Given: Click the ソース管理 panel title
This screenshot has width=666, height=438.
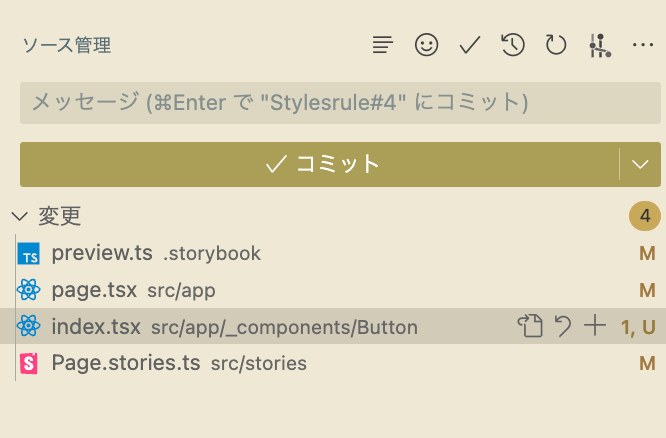Looking at the screenshot, I should (x=67, y=45).
